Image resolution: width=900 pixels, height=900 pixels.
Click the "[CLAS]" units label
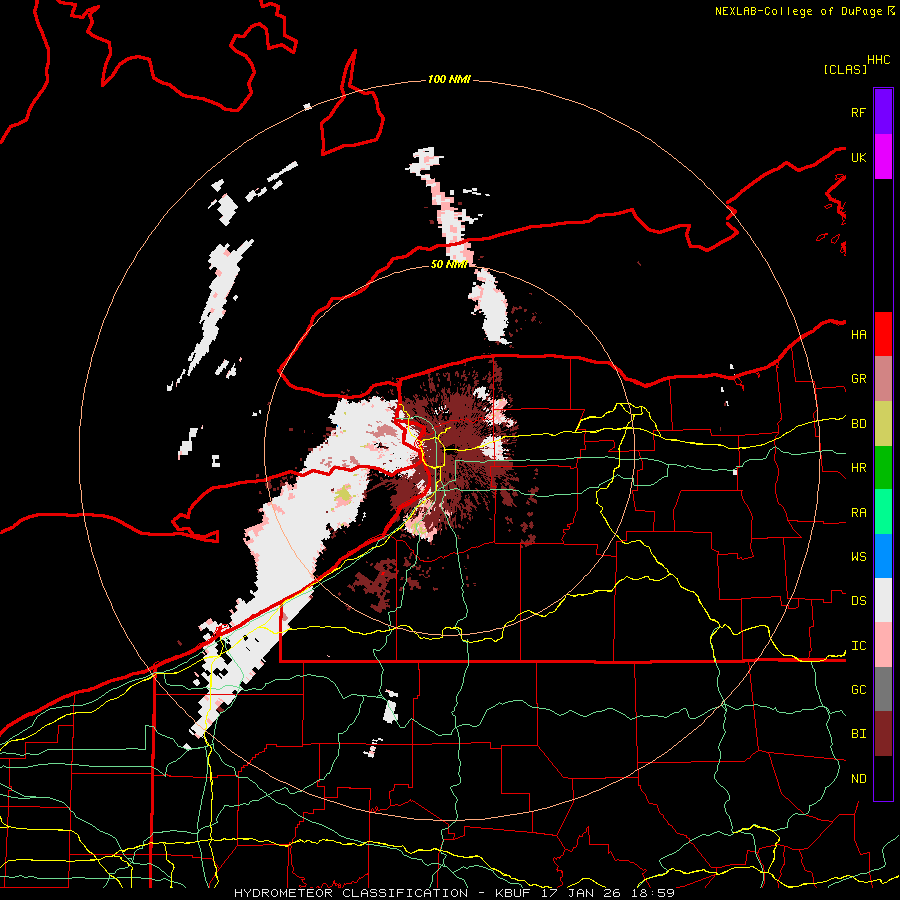tap(845, 69)
